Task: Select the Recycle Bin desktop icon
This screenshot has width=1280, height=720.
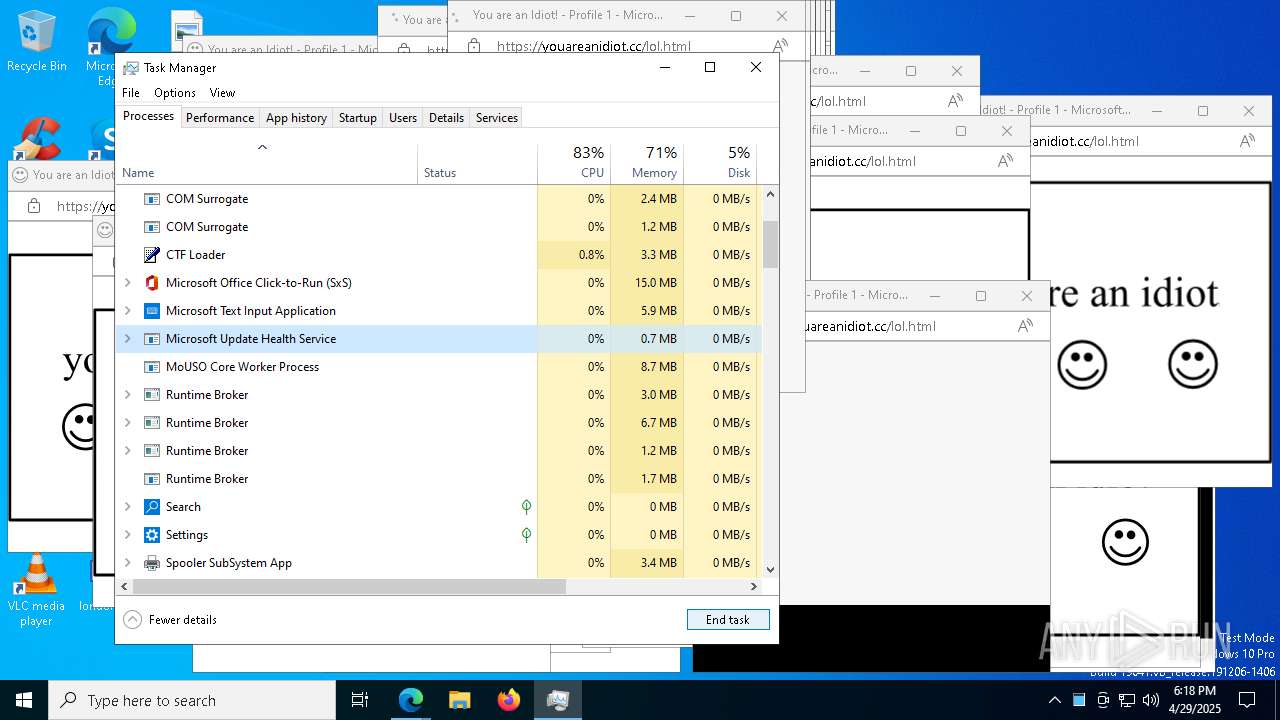Action: [36, 42]
